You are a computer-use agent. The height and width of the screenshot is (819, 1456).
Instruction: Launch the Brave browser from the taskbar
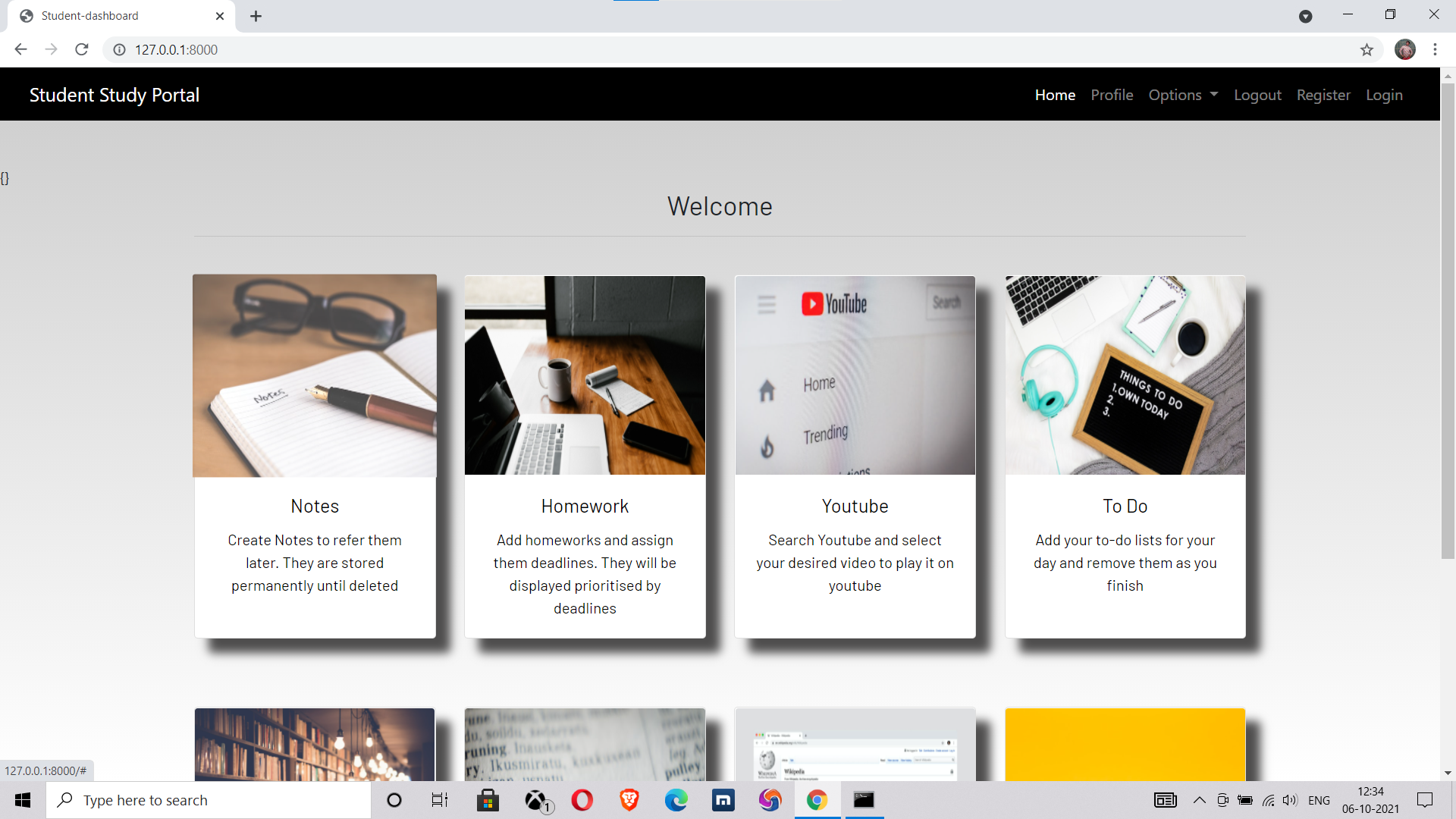(x=628, y=800)
